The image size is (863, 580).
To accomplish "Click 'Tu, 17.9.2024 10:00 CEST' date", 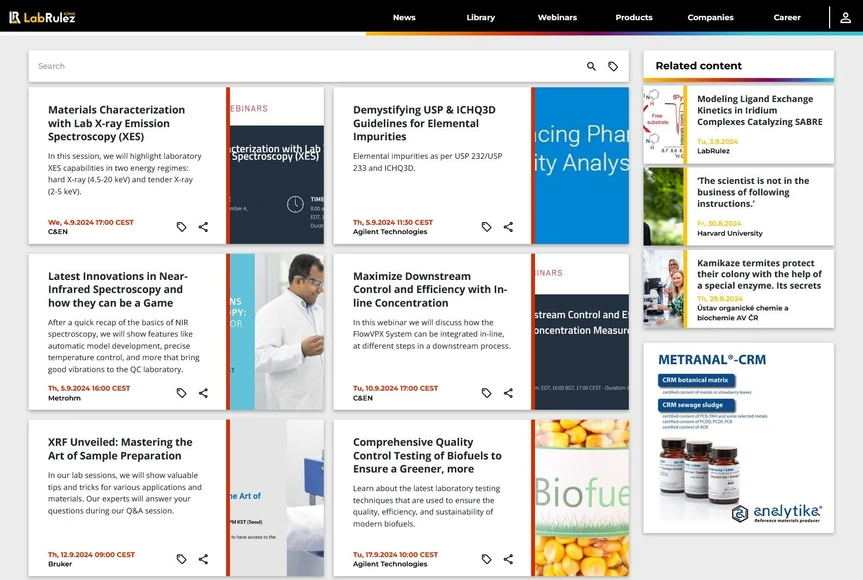I will (x=395, y=555).
